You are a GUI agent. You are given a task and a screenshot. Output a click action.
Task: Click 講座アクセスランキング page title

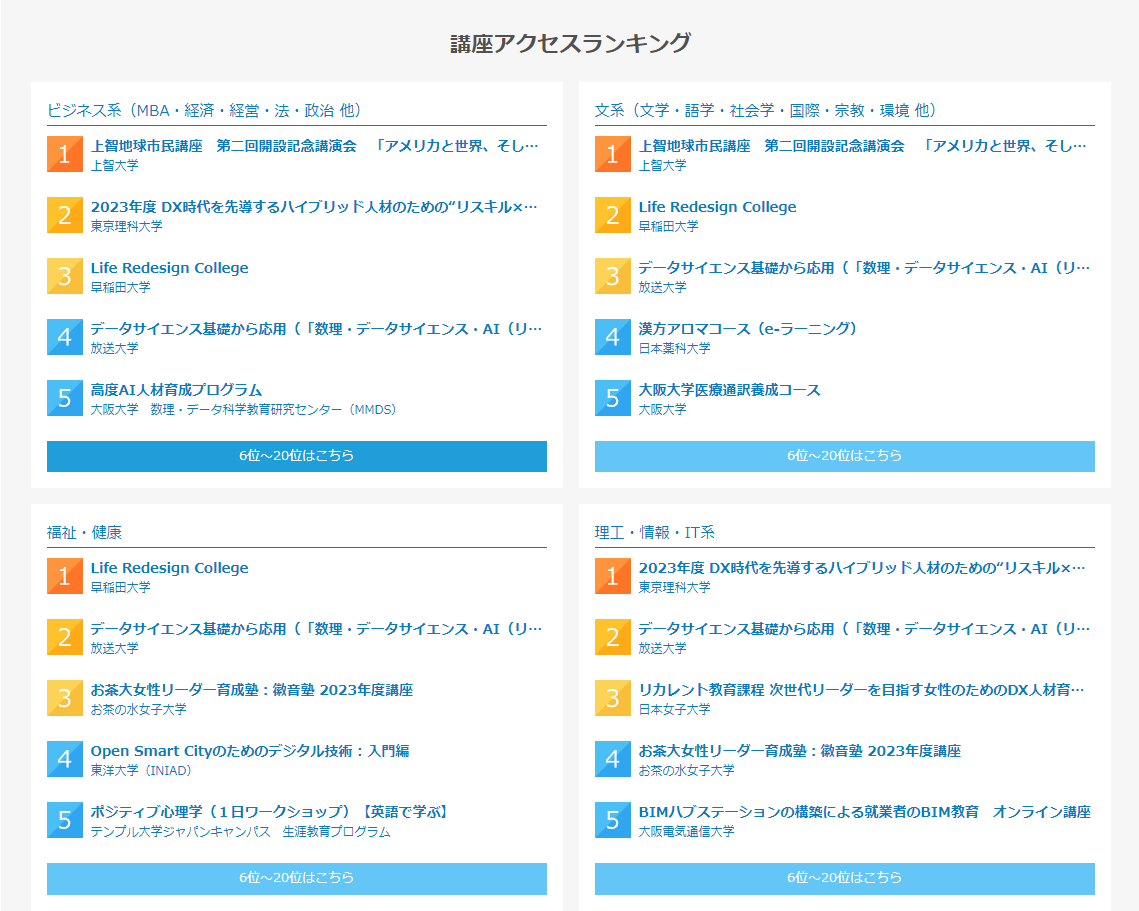coord(570,43)
